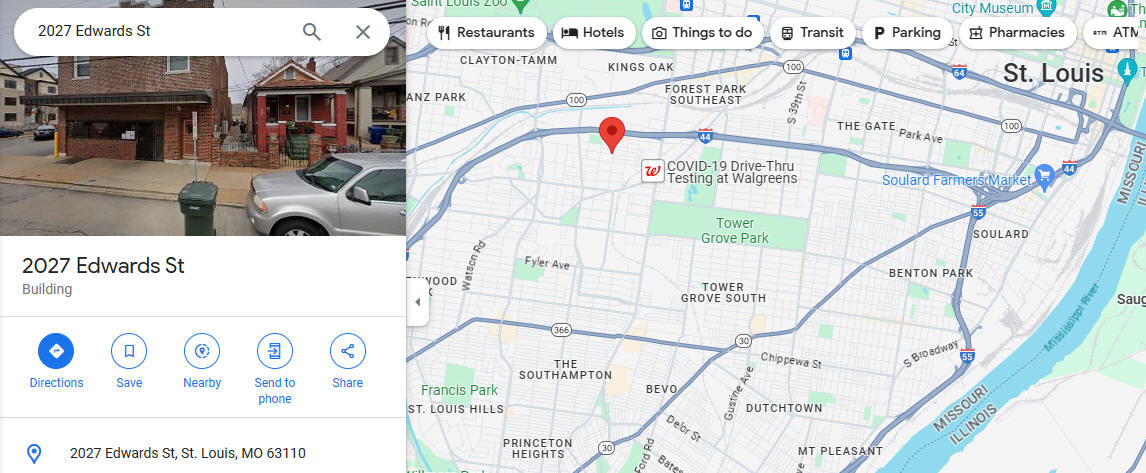Select the Pharmacies filter chip
The width and height of the screenshot is (1146, 473).
point(1017,33)
